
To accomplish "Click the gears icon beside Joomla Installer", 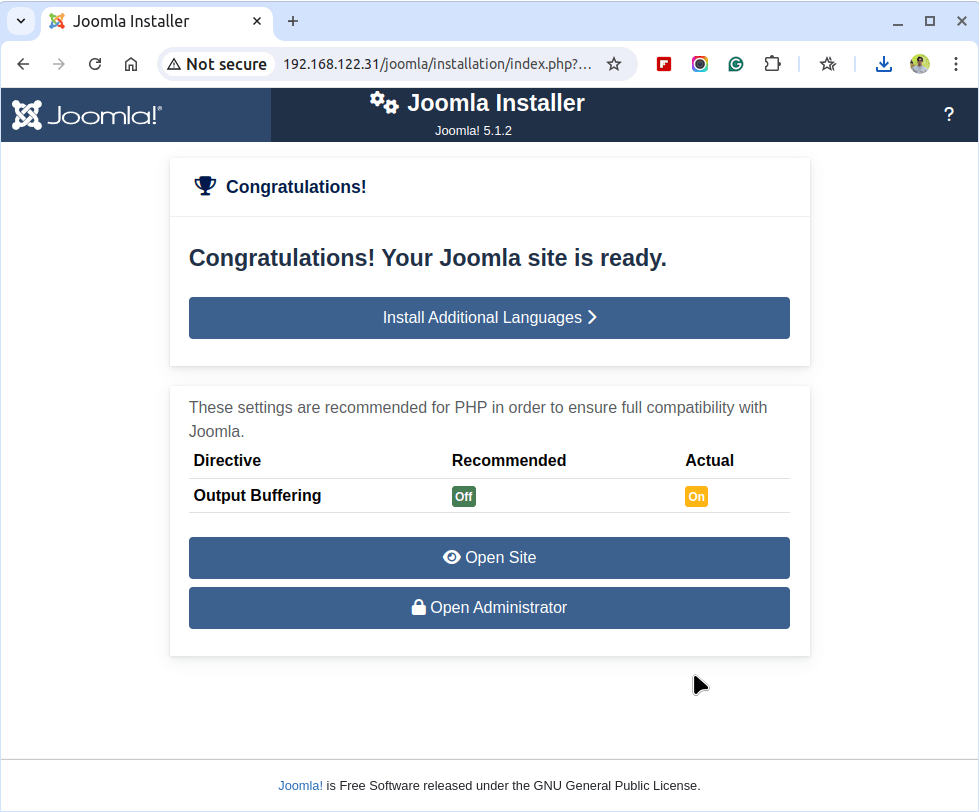I will pos(384,102).
